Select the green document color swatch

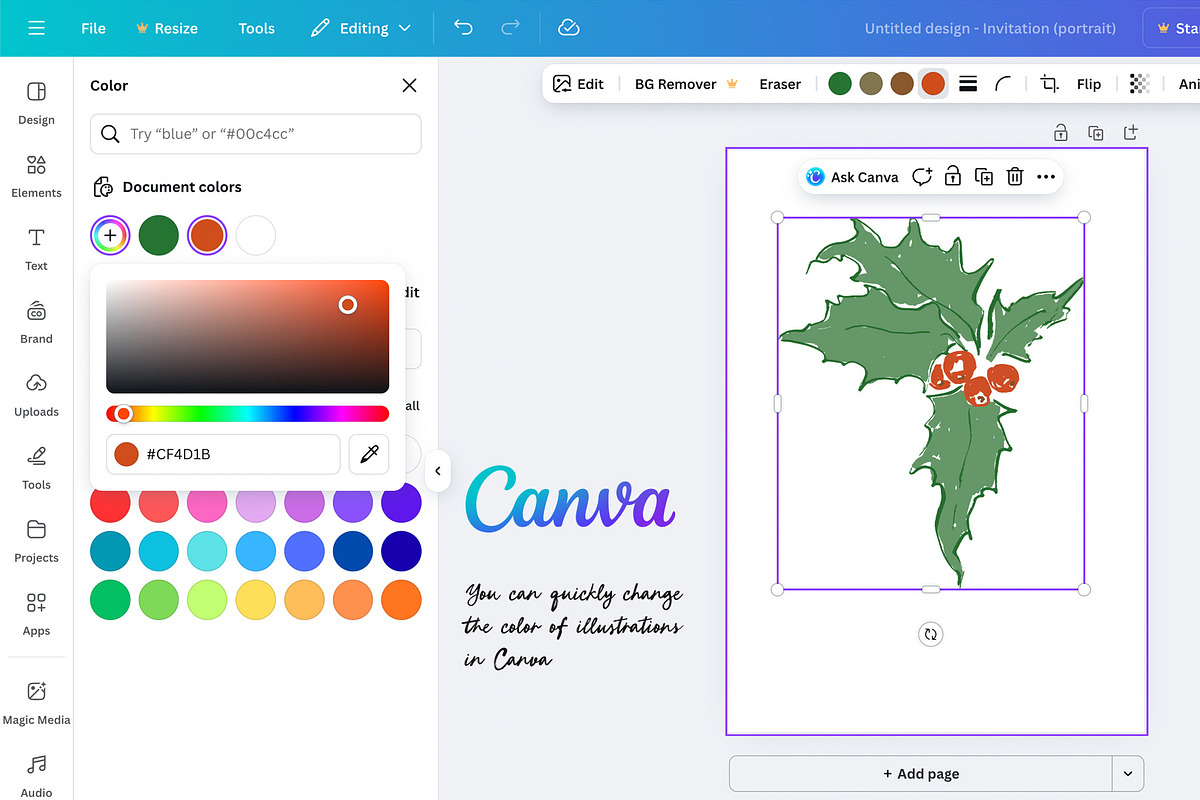pos(158,235)
